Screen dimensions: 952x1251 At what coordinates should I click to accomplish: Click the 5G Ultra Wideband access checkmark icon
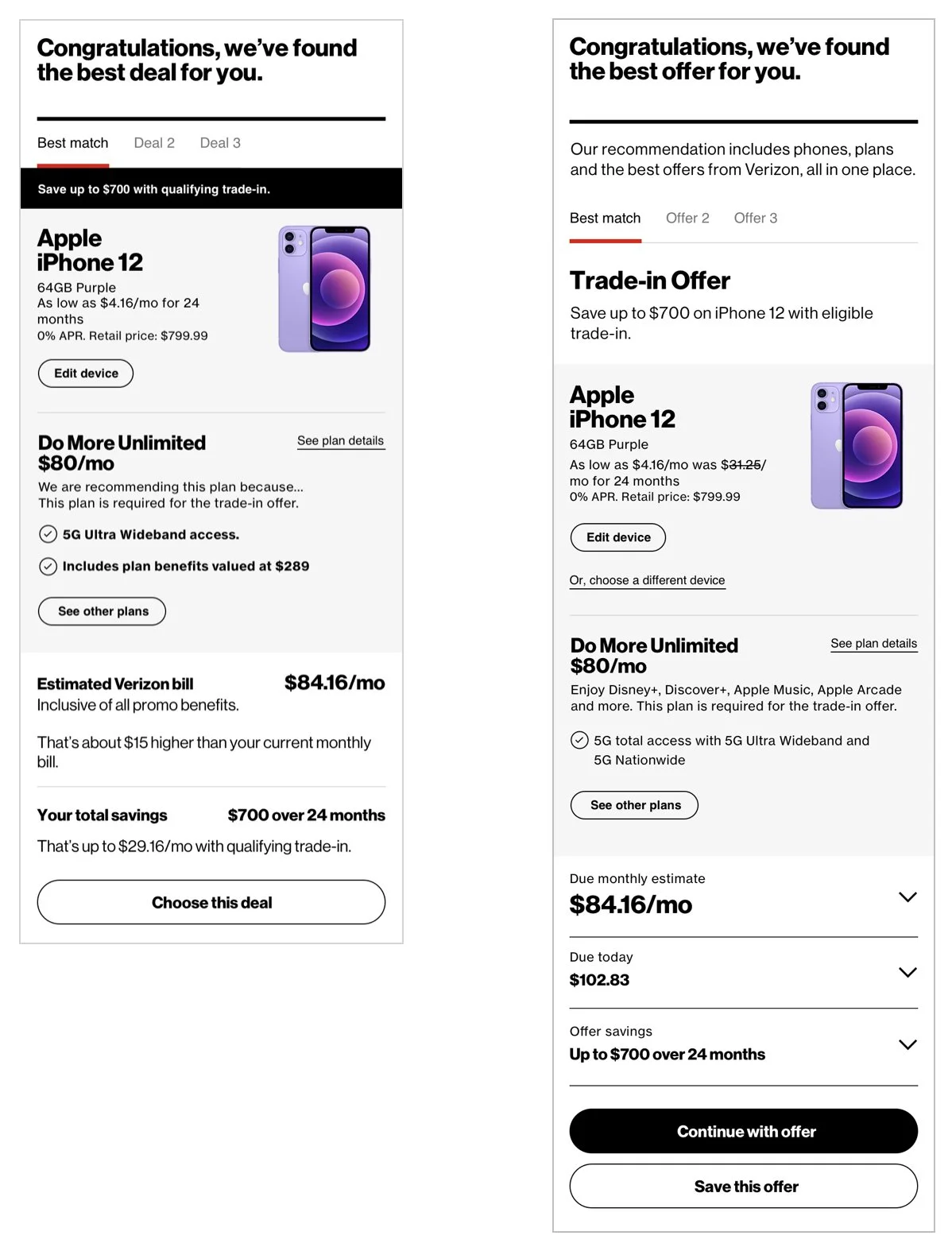tap(48, 534)
